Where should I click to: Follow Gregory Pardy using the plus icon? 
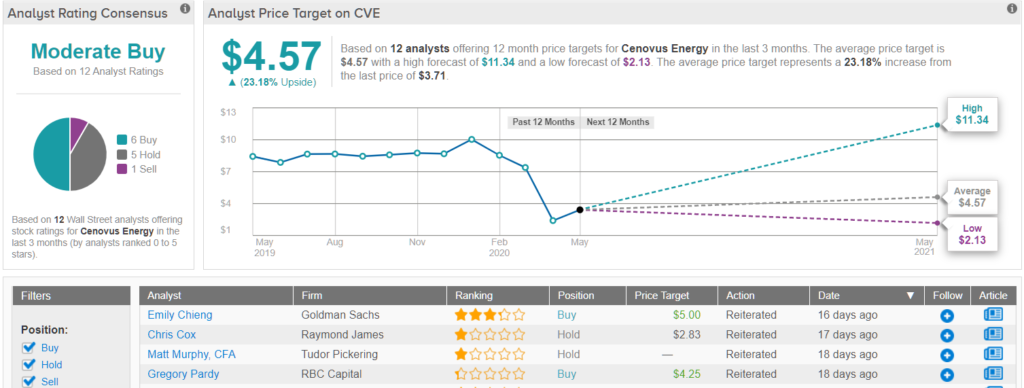(x=947, y=375)
